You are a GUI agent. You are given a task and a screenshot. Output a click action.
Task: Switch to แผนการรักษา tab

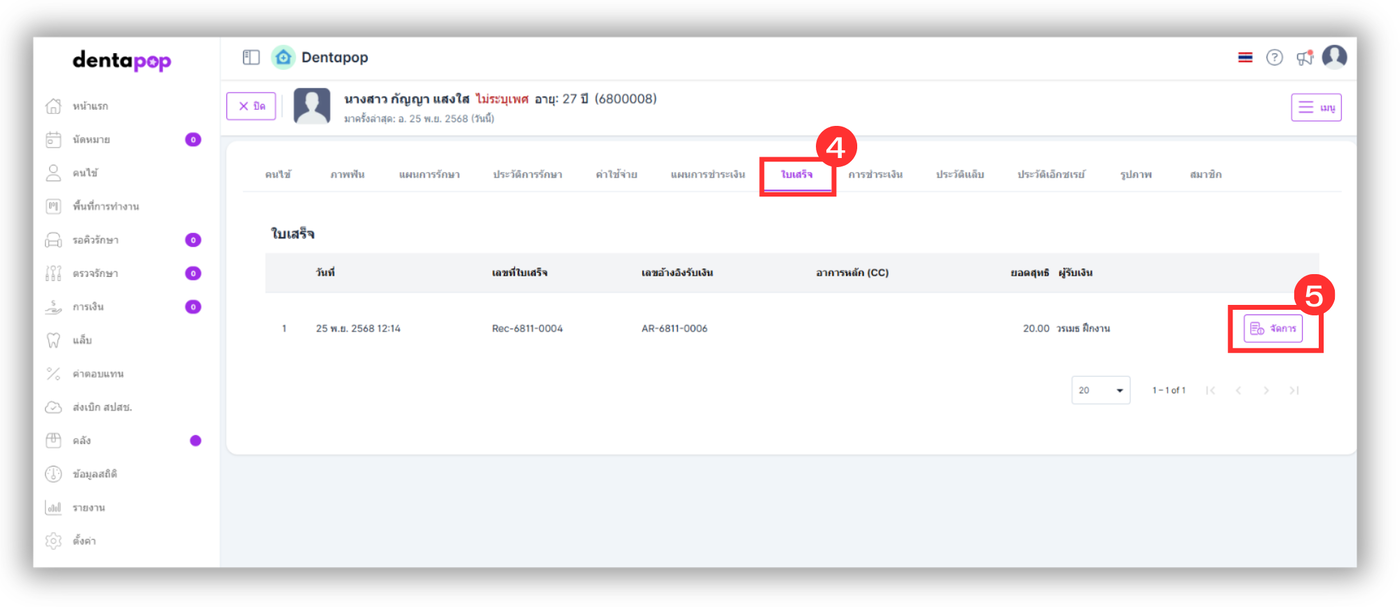(429, 175)
